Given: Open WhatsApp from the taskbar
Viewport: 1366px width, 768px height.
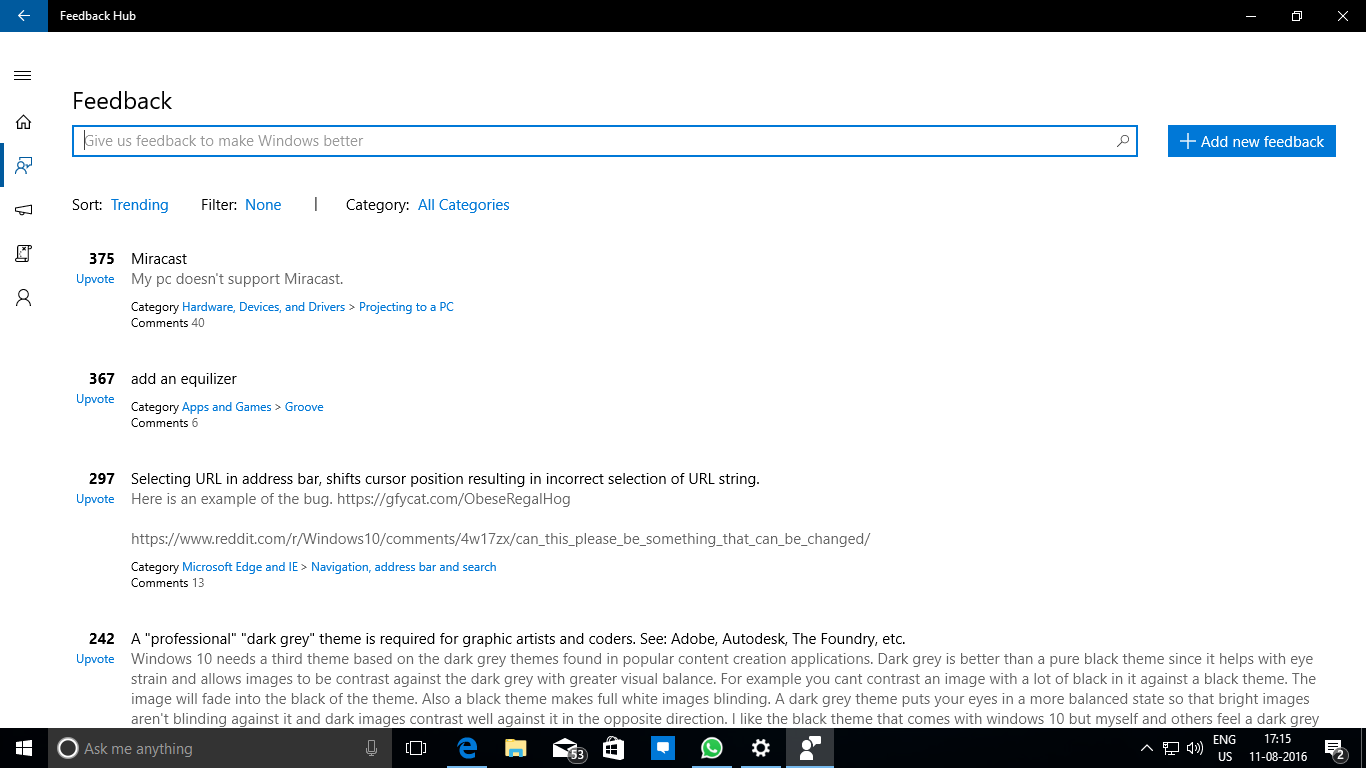Looking at the screenshot, I should tap(711, 748).
